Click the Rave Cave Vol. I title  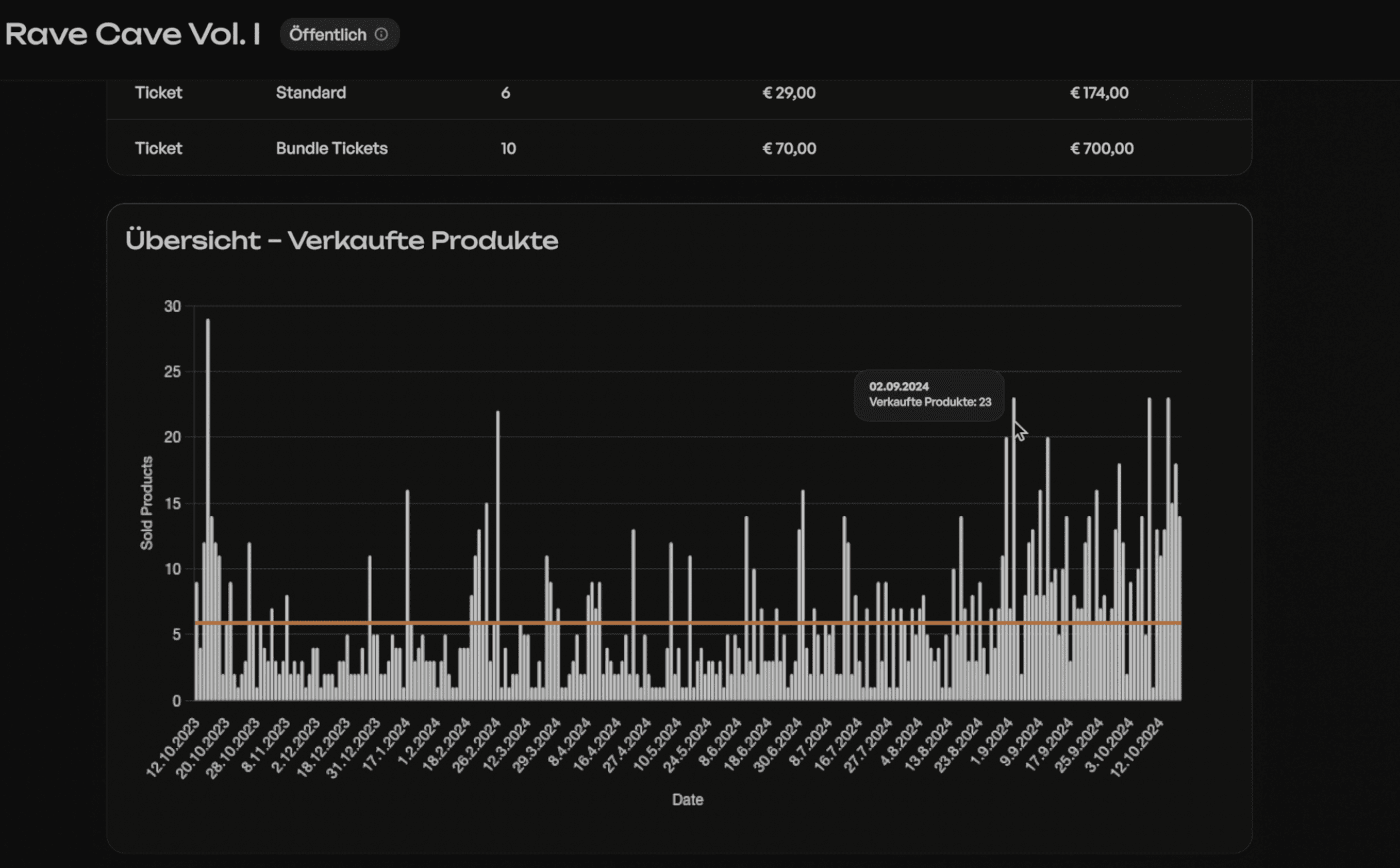click(x=132, y=34)
